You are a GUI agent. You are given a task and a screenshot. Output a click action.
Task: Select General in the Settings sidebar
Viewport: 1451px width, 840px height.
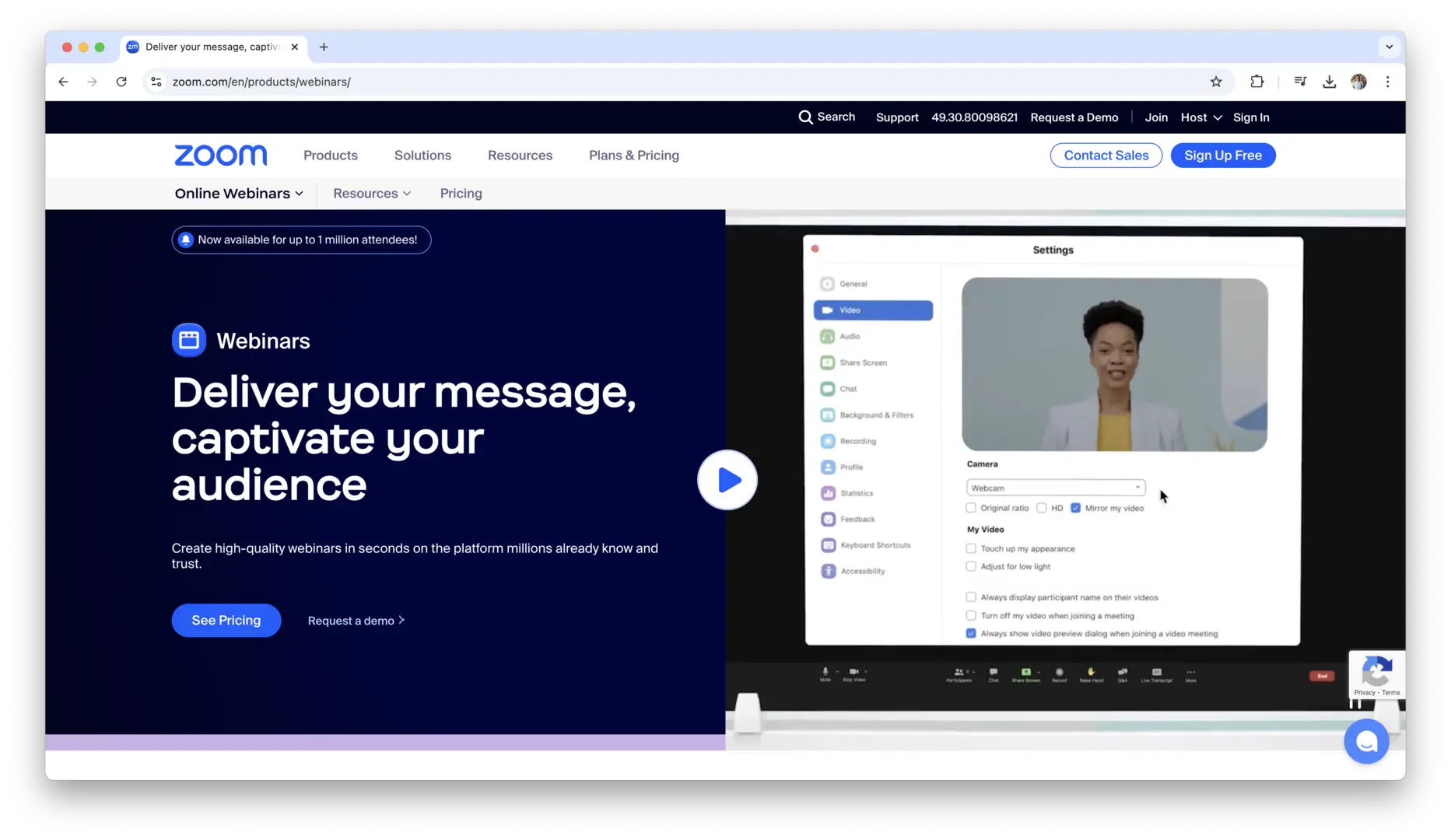coord(873,284)
